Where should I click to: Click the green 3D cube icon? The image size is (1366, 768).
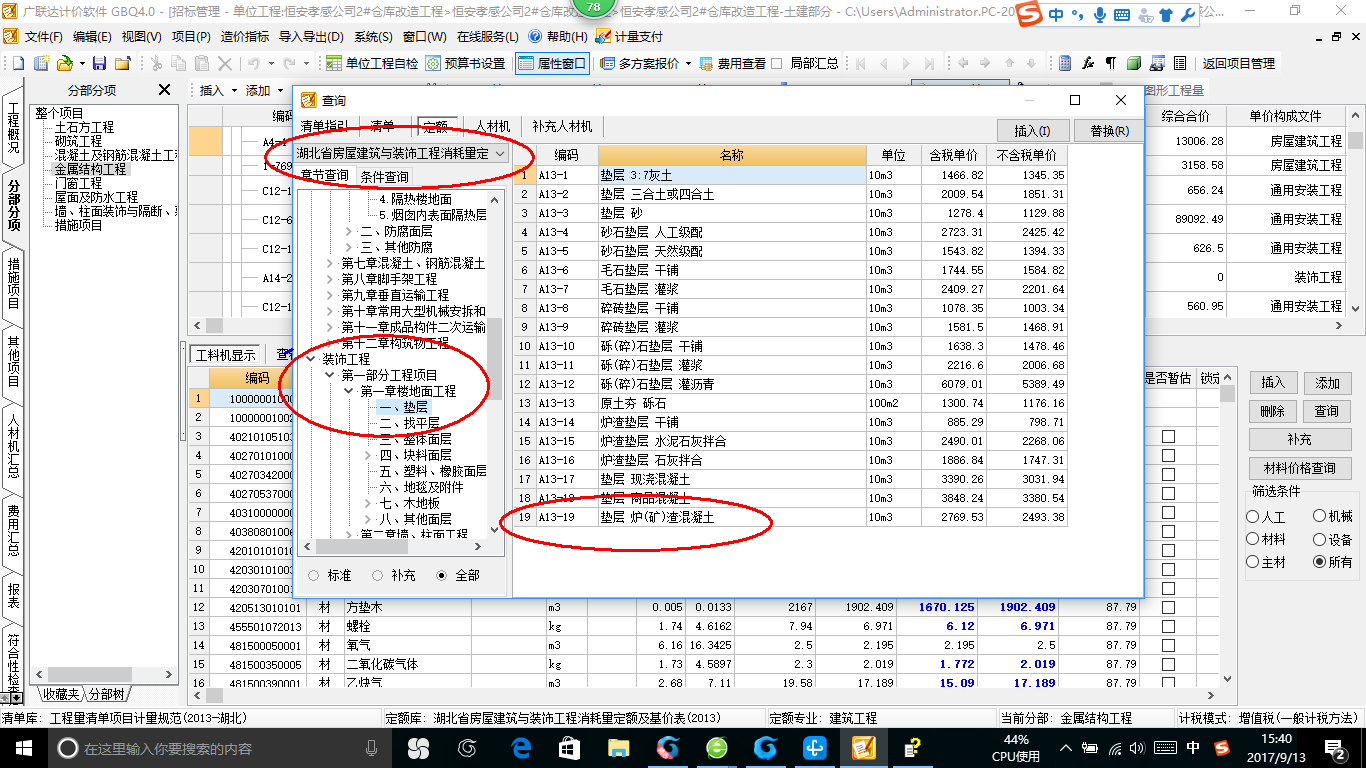1134,63
